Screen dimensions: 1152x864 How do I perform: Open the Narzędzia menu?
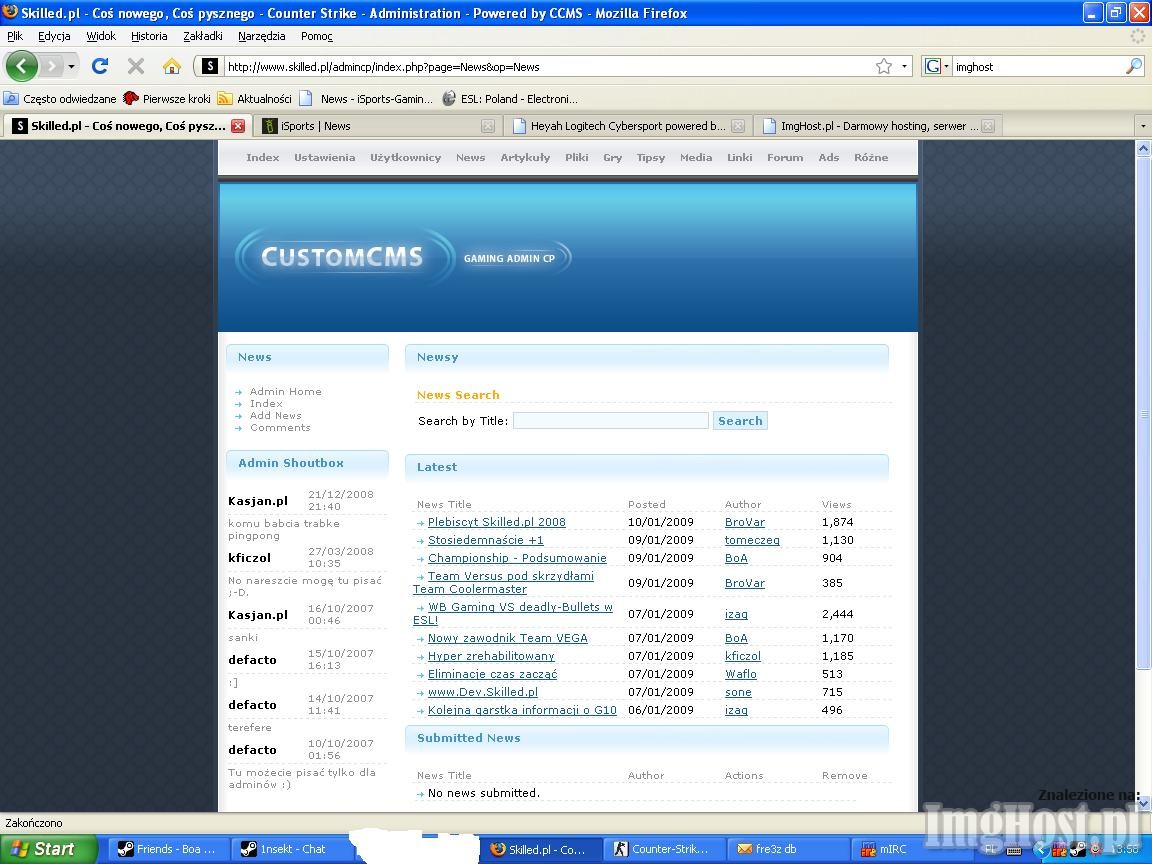[x=262, y=36]
